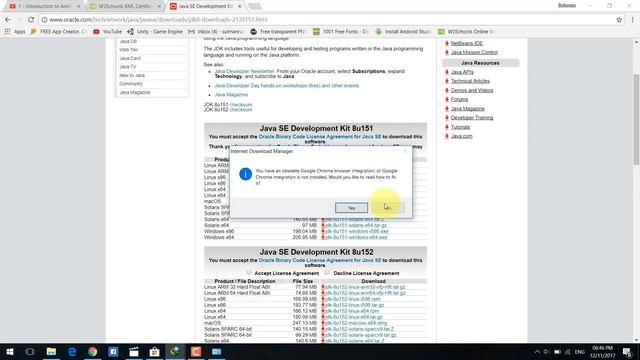The height and width of the screenshot is (360, 640).
Task: Open Install Android Studio bookmark
Action: [403, 31]
